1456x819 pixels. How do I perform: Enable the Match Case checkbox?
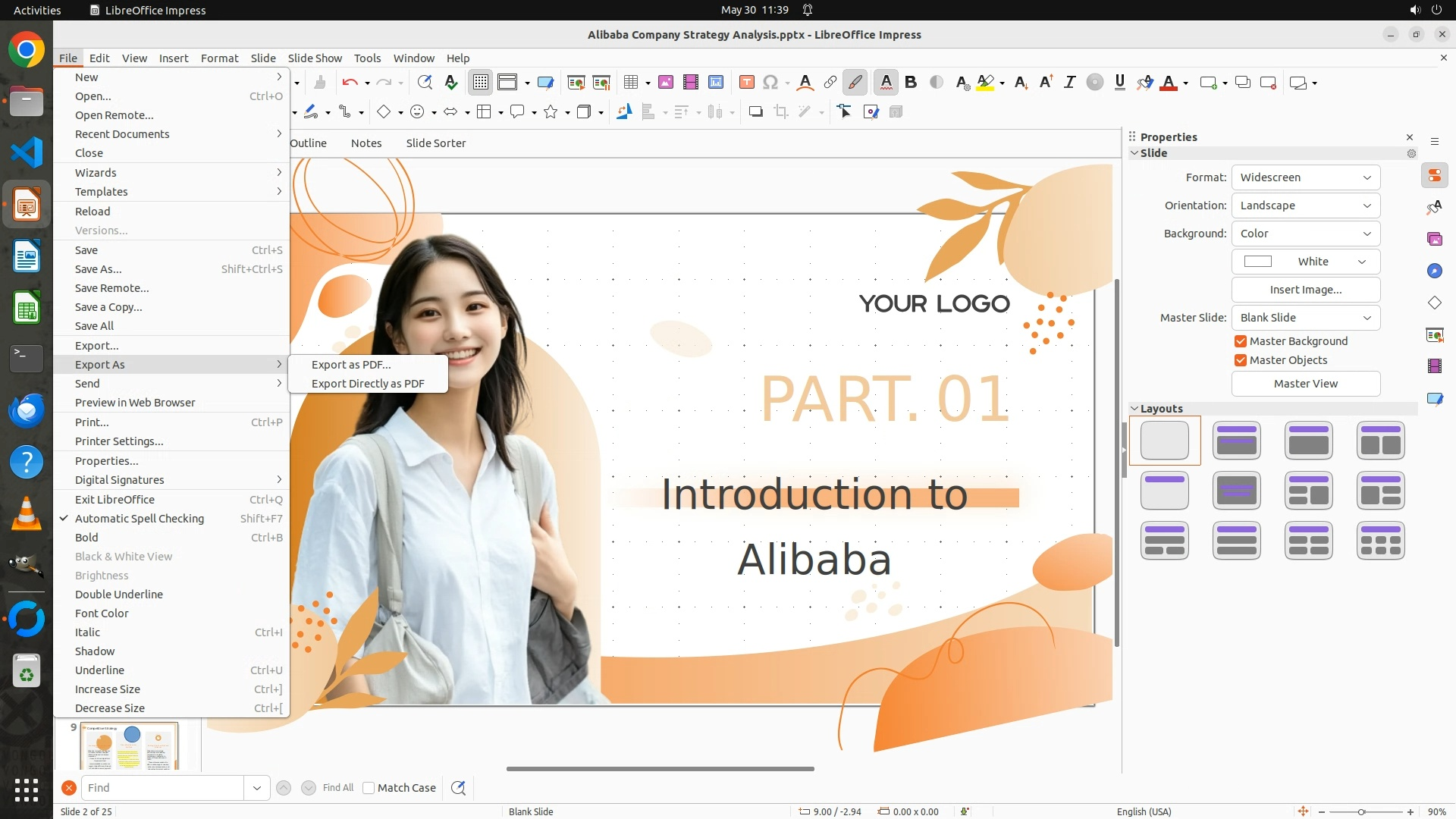(x=369, y=788)
